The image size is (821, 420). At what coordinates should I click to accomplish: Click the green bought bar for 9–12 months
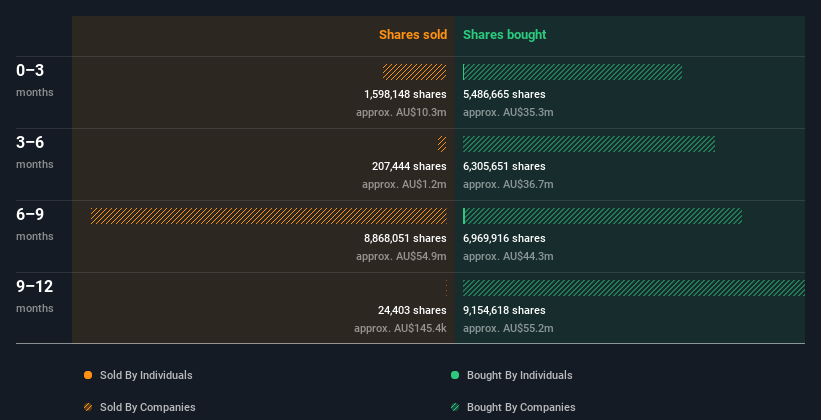(x=634, y=288)
